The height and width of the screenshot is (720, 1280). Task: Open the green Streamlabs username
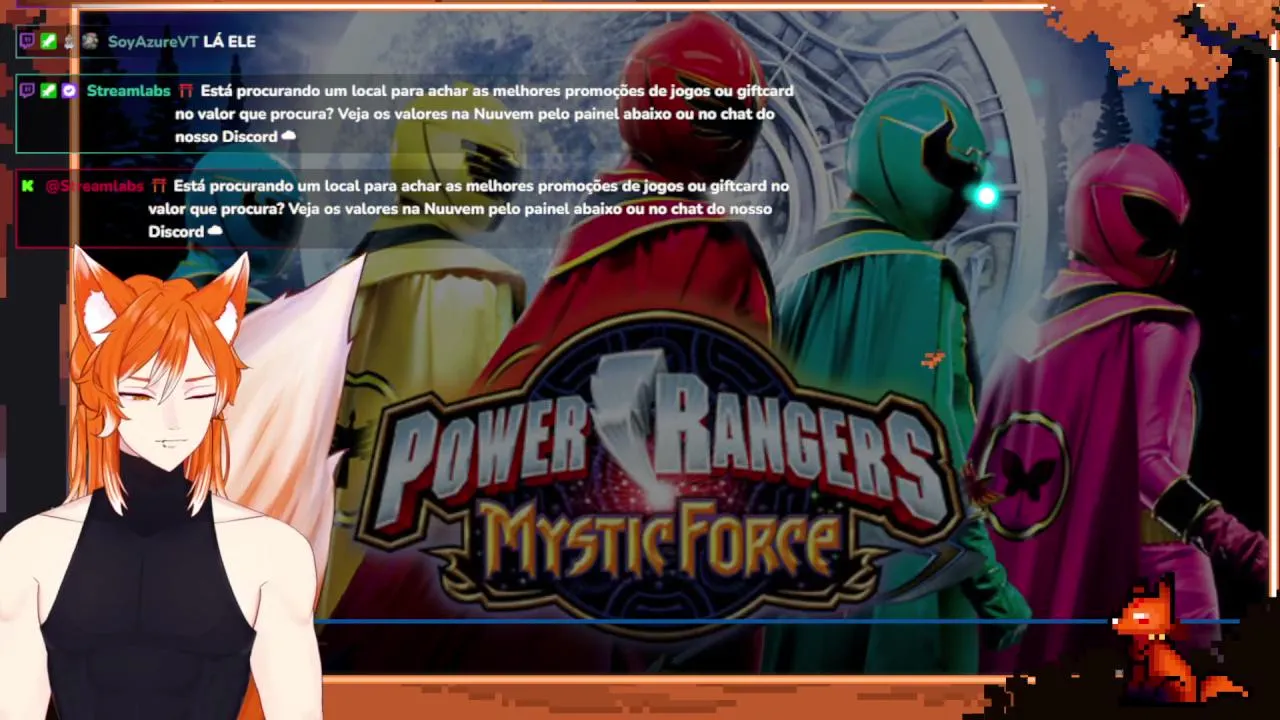[x=129, y=90]
